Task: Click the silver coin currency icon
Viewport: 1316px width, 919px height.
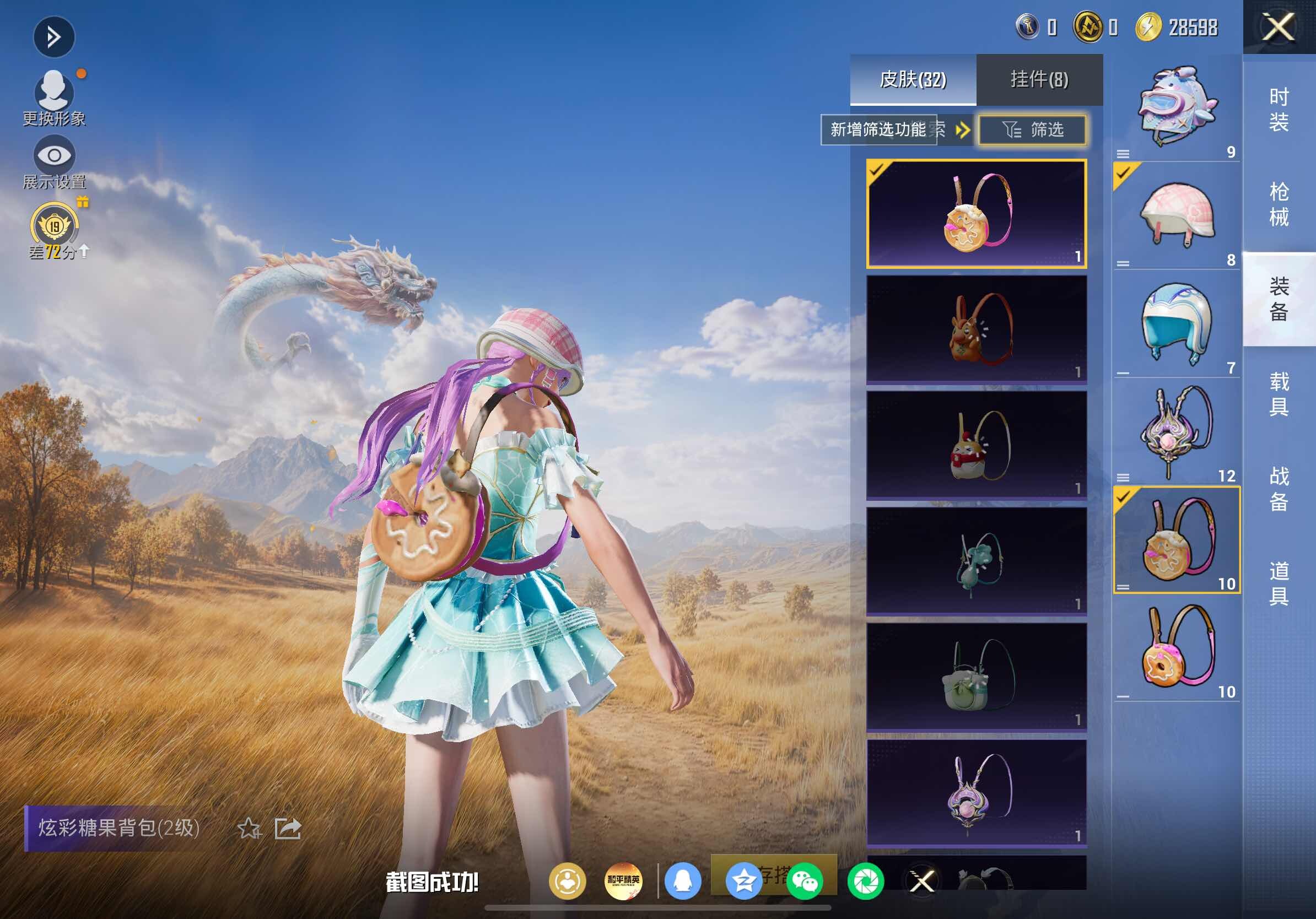Action: (x=1027, y=27)
